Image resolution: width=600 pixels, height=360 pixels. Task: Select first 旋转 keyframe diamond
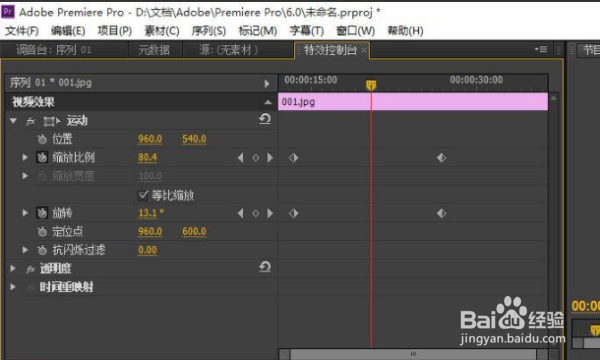293,213
